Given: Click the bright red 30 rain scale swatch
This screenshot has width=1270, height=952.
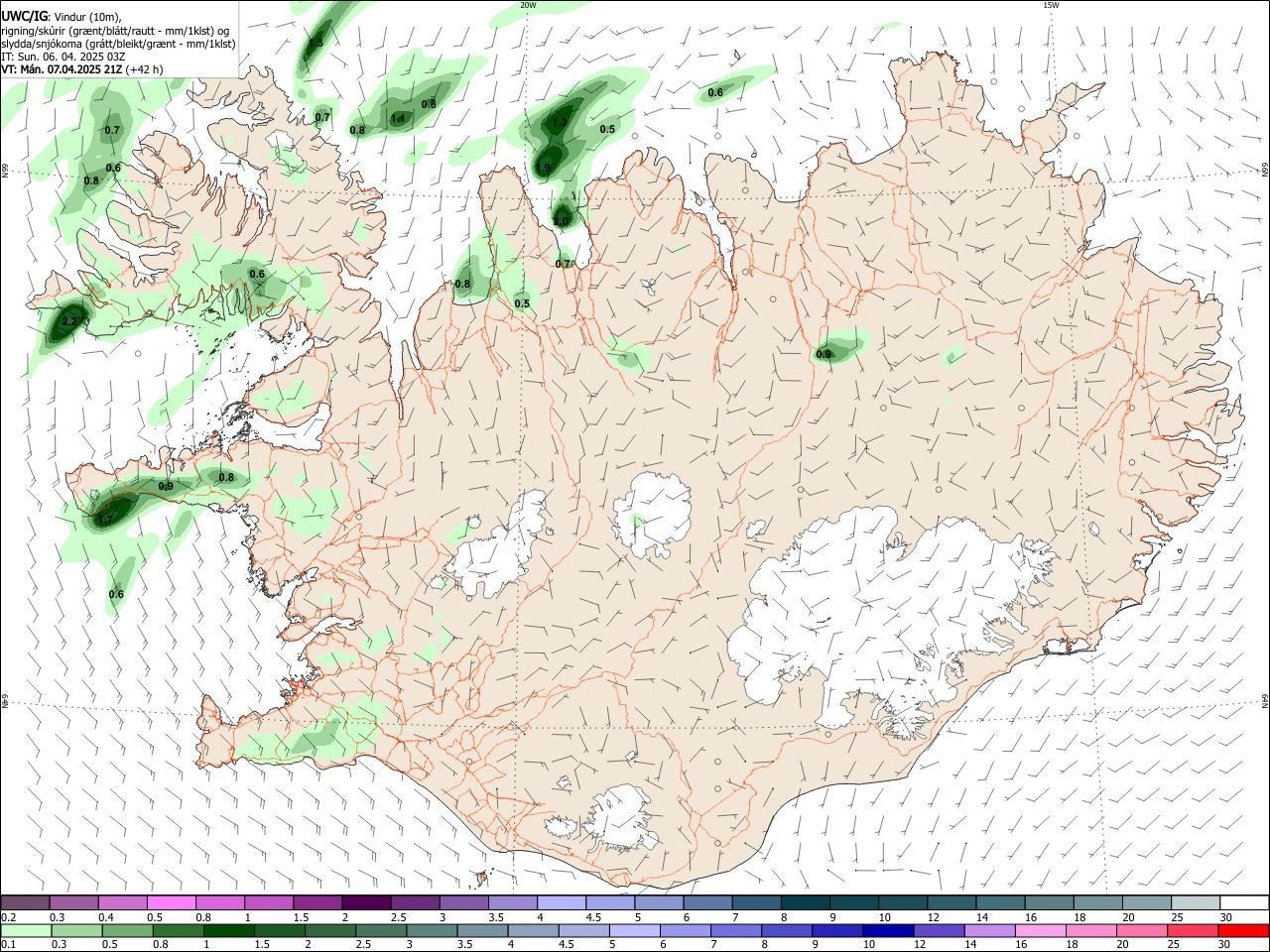Looking at the screenshot, I should (1243, 930).
